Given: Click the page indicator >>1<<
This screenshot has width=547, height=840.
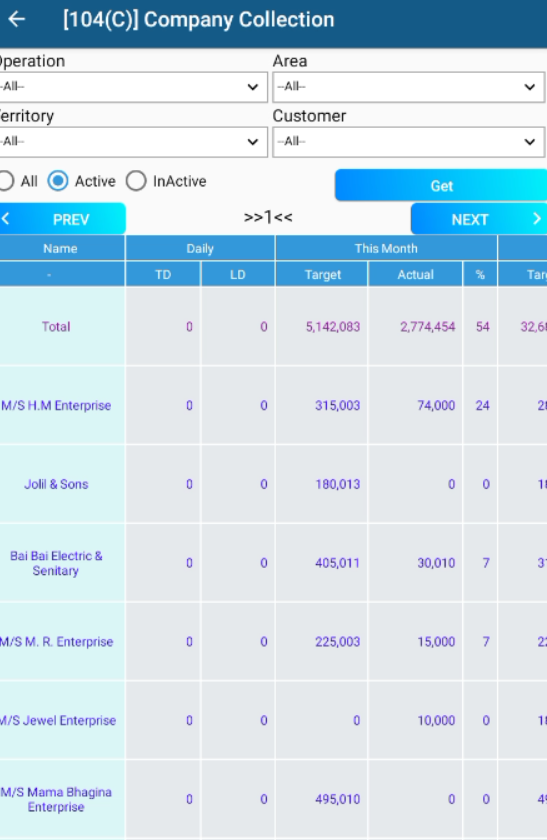Looking at the screenshot, I should 268,218.
